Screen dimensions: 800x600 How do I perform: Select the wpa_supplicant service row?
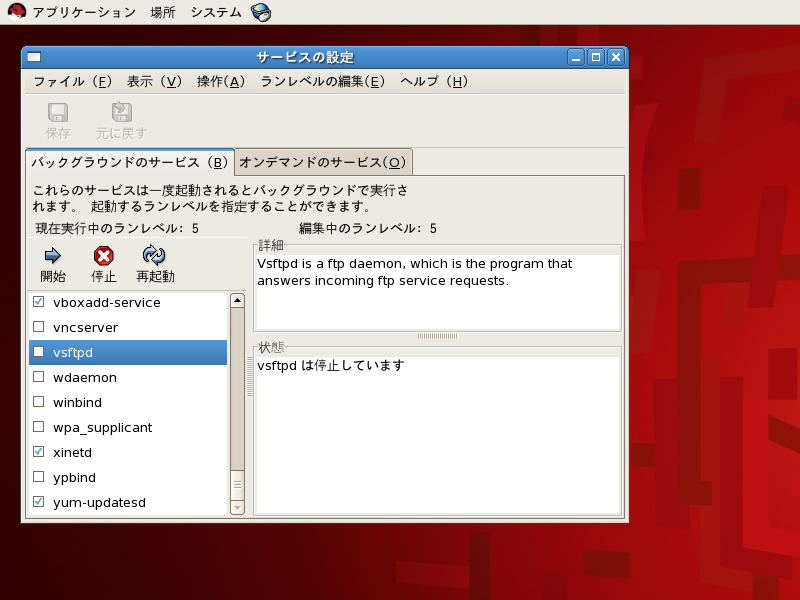(x=128, y=427)
